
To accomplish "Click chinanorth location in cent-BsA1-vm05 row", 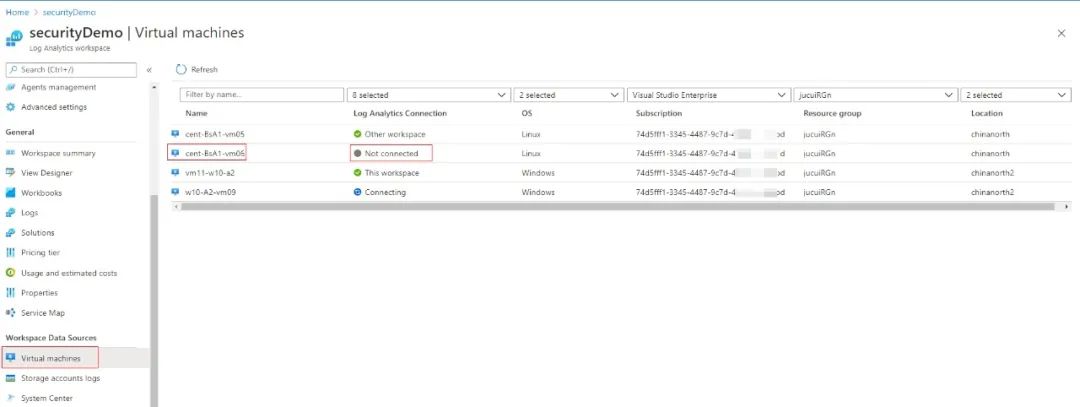I will point(990,134).
